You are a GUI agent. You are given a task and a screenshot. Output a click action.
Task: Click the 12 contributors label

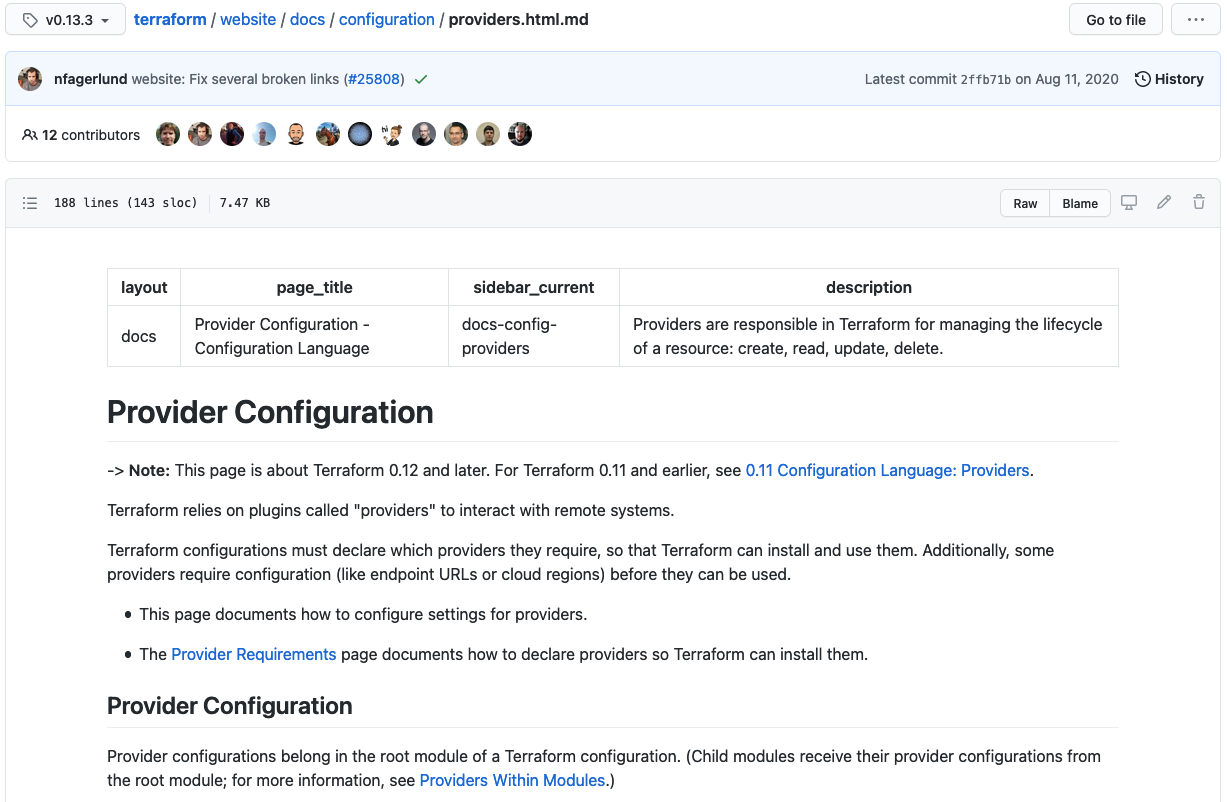point(81,134)
